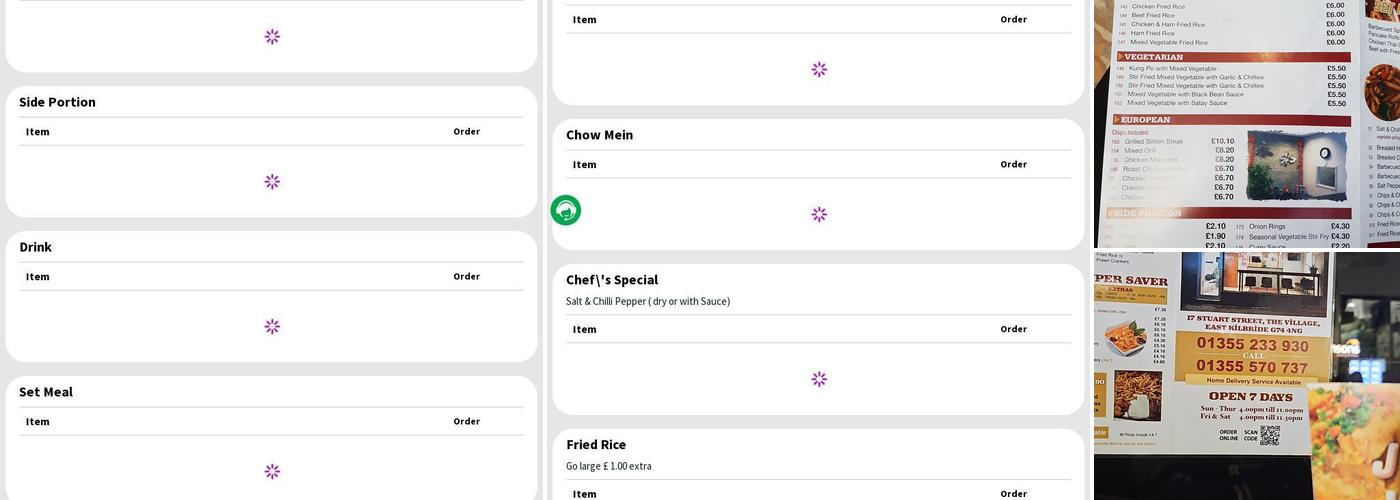Viewport: 1400px width, 500px height.
Task: Click the spinner above Side Portion card
Action: pyautogui.click(x=272, y=37)
